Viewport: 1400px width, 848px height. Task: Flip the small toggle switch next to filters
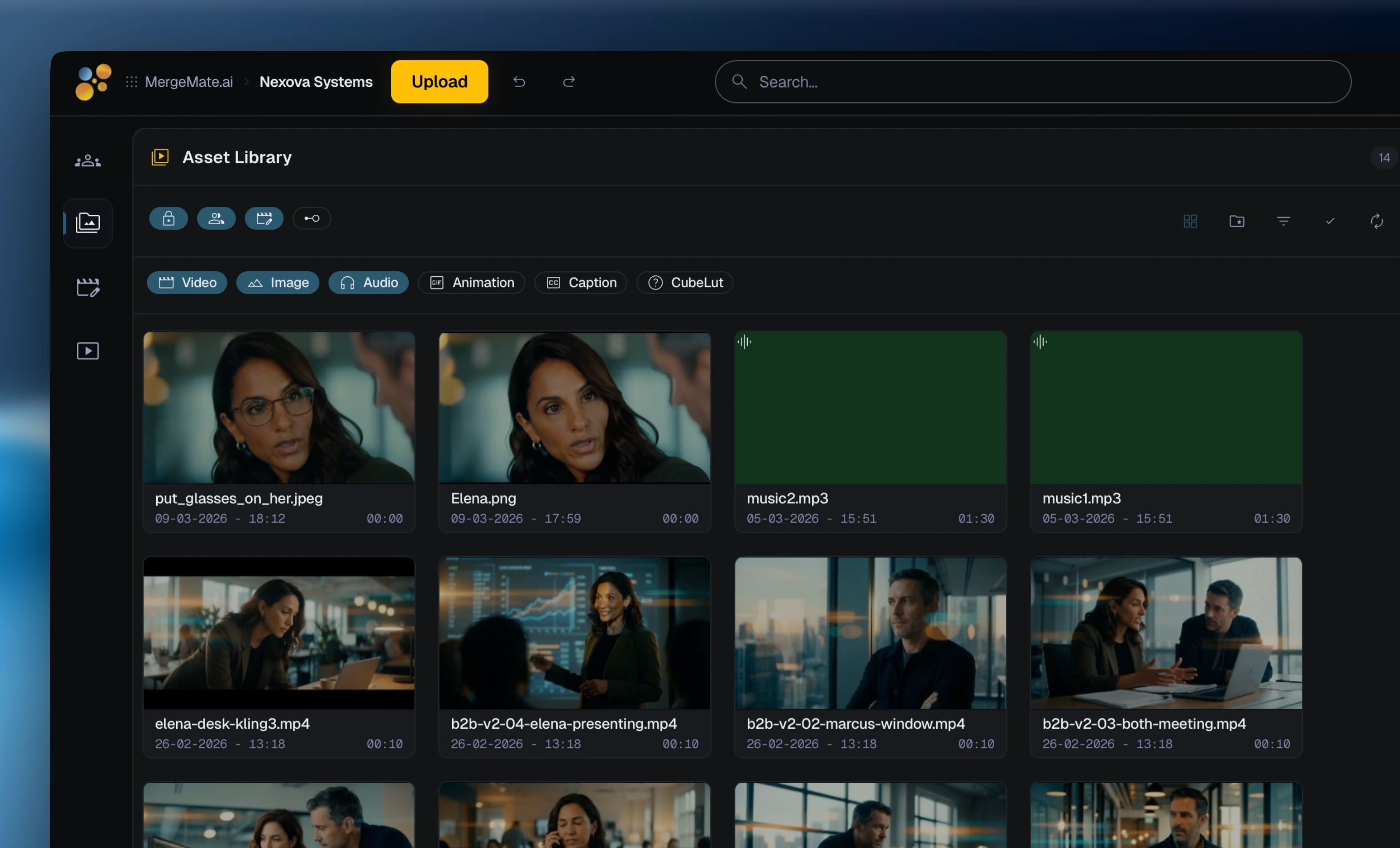[312, 218]
